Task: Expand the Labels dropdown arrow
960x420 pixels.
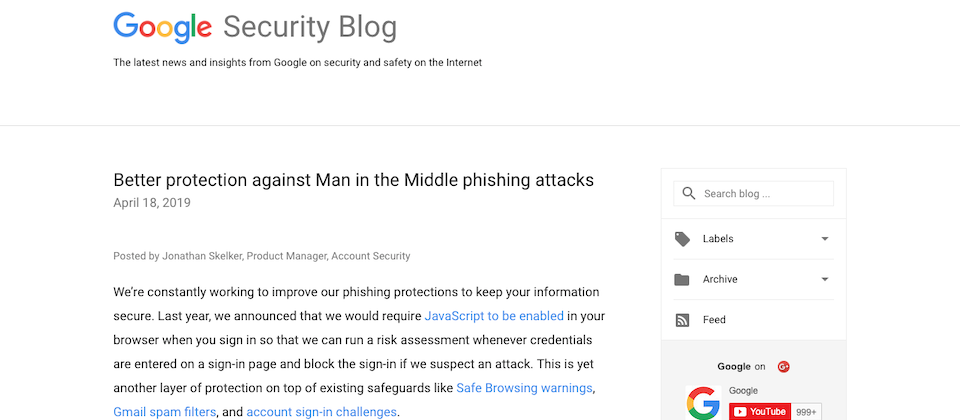Action: 825,239
